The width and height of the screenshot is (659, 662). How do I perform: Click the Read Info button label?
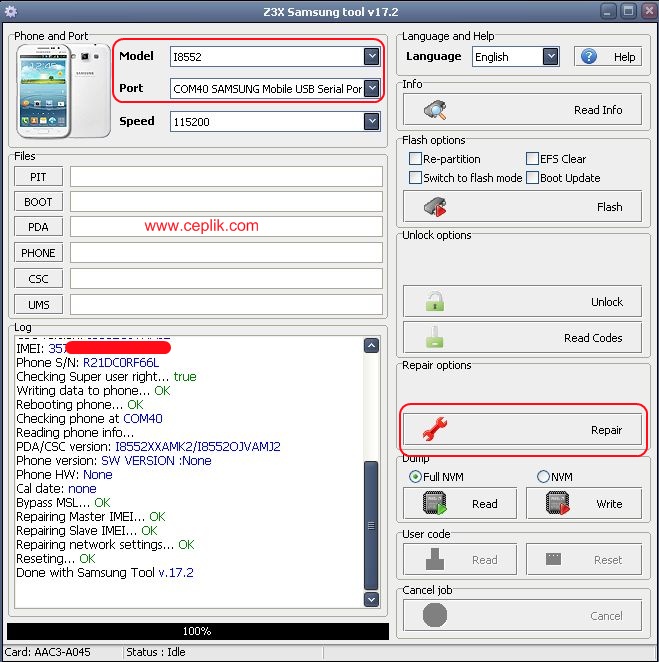tap(598, 110)
